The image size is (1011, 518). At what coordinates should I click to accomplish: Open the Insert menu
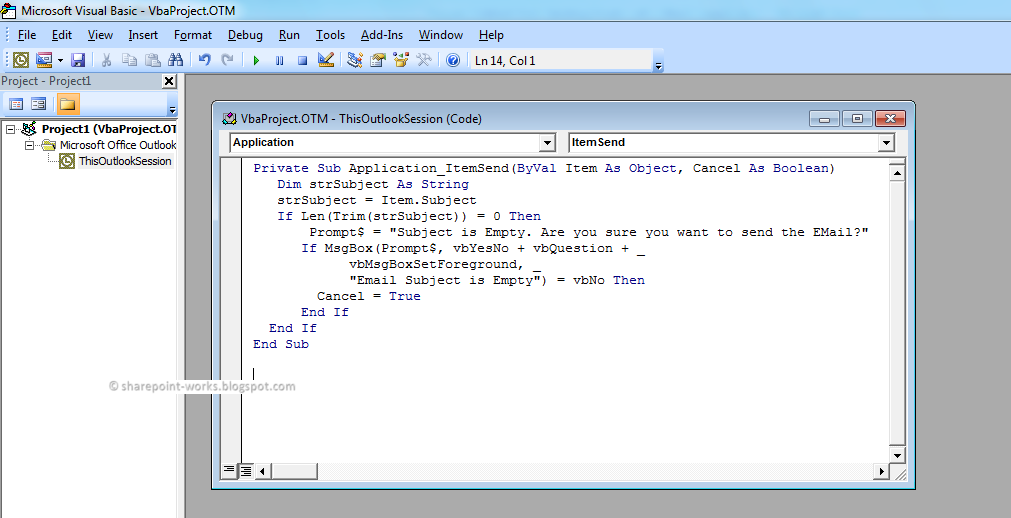143,35
